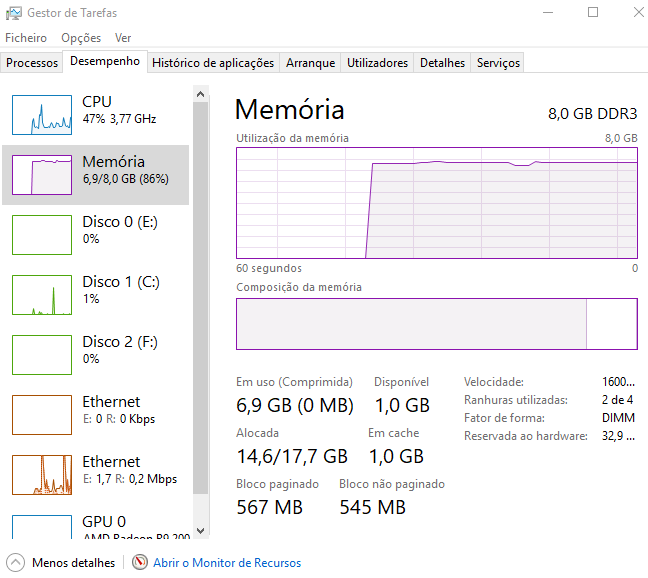The image size is (648, 578).
Task: Switch to the Arranque tab
Action: (310, 63)
